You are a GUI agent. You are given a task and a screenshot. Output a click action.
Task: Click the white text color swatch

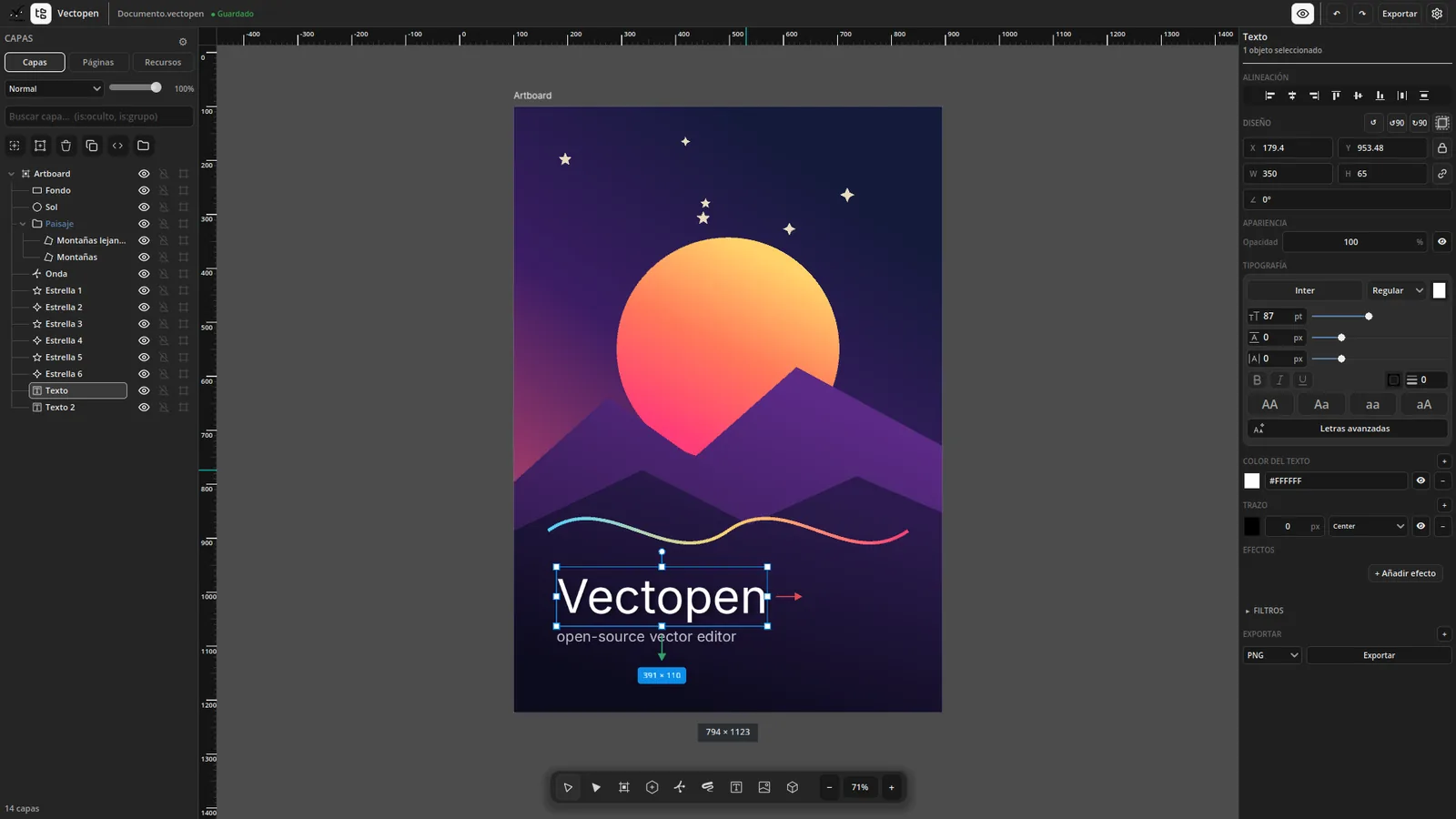[x=1252, y=480]
